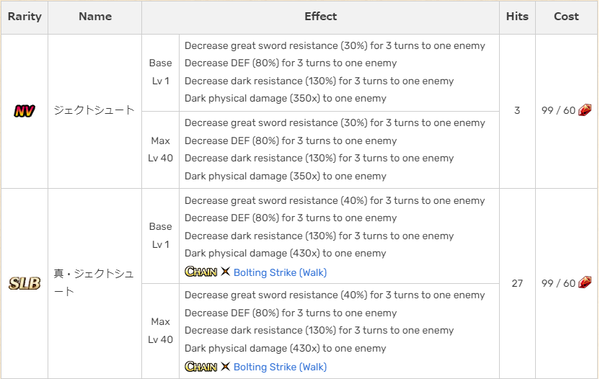Click dark resistance (130%) in SLB Max Lv 40
This screenshot has width=600, height=379.
(319, 330)
